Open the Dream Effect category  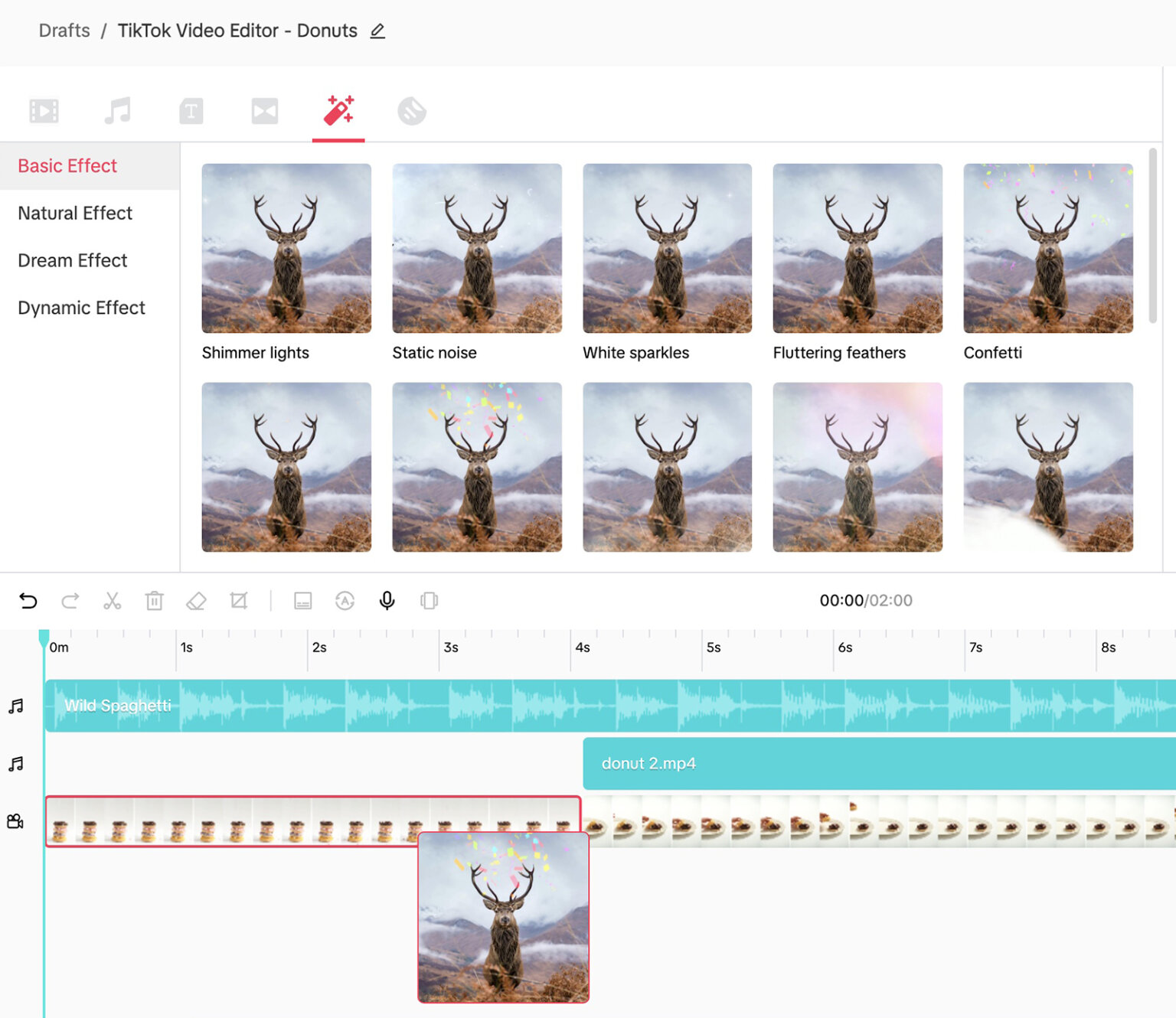coord(72,260)
